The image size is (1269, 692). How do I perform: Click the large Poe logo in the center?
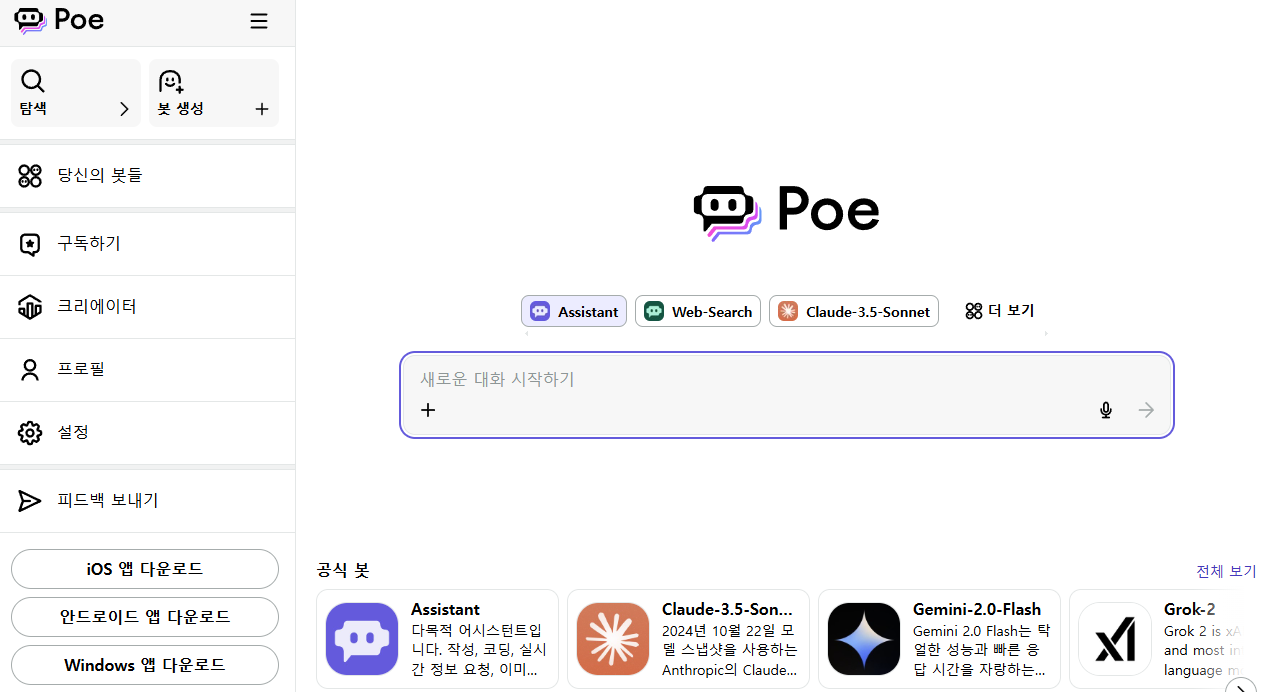point(786,211)
